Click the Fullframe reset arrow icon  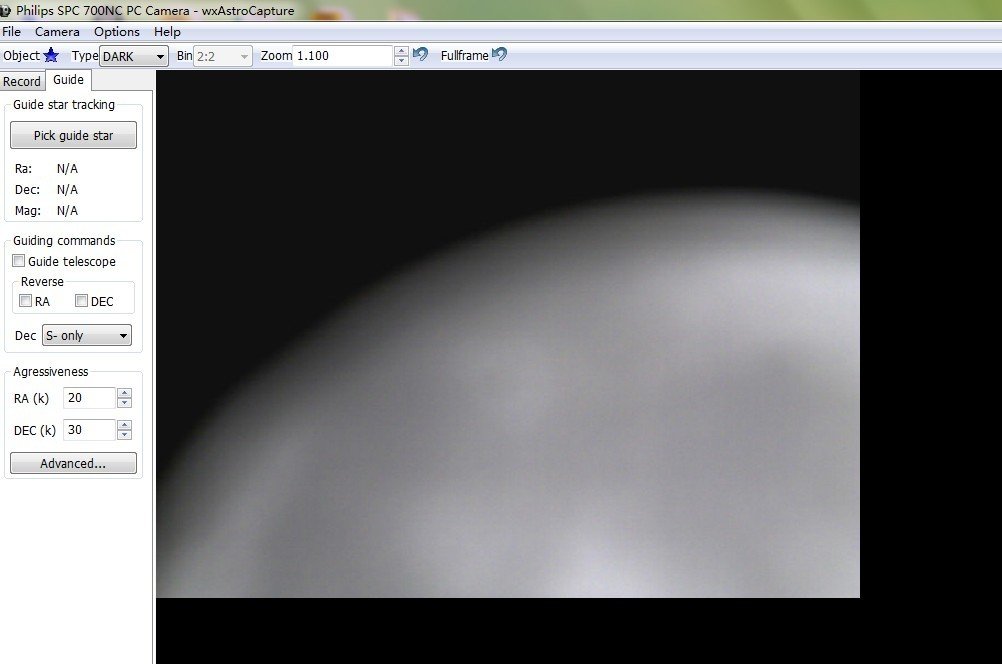tap(500, 54)
